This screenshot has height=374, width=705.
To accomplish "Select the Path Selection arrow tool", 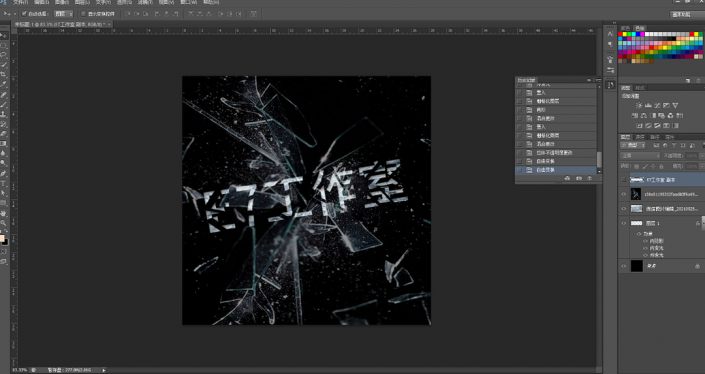I will click(4, 193).
